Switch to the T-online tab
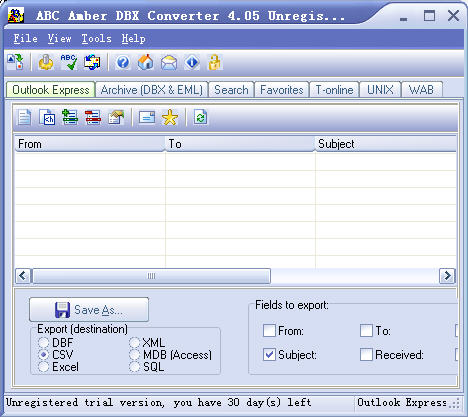 pyautogui.click(x=334, y=90)
